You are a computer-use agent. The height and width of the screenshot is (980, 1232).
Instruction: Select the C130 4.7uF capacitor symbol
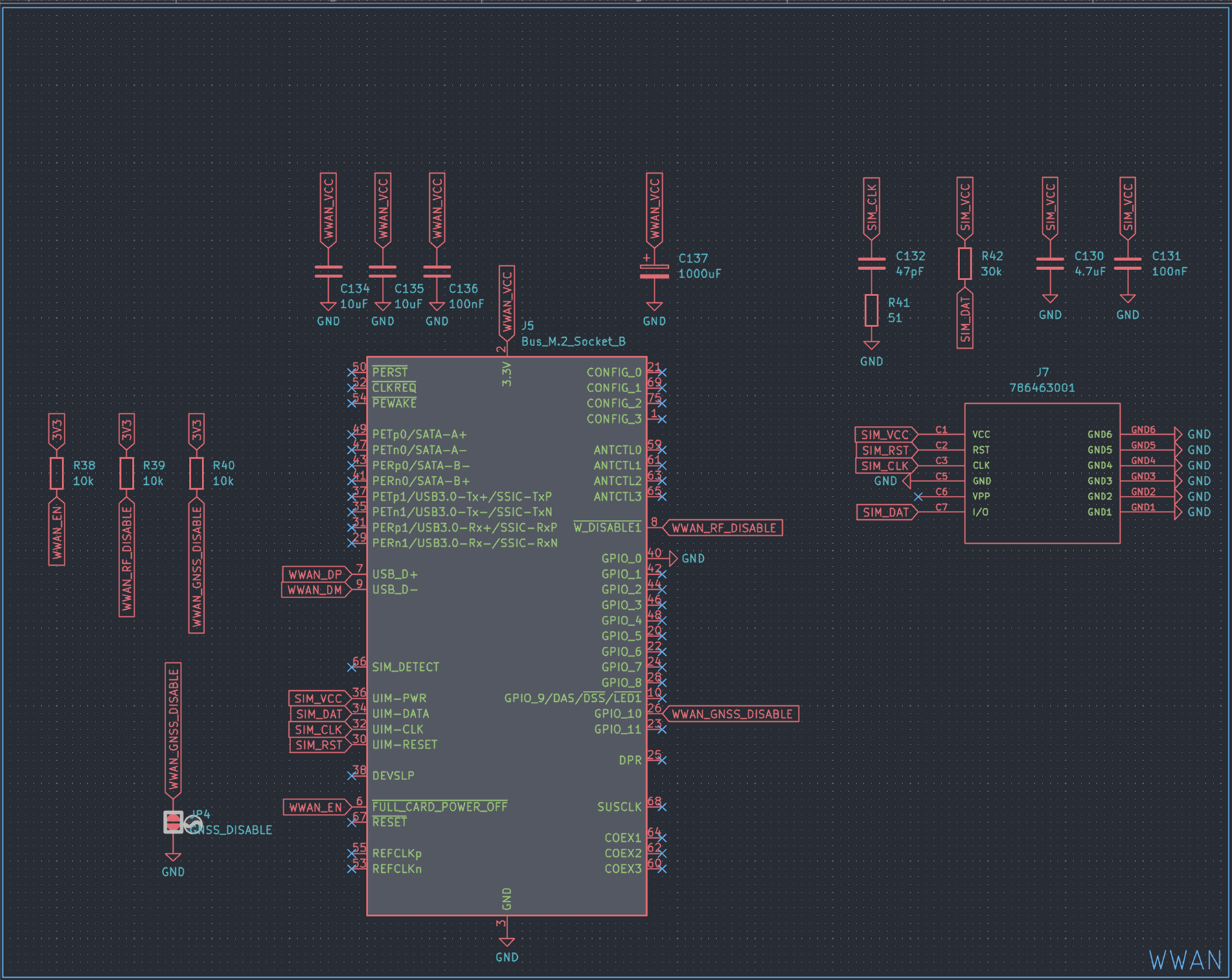click(1049, 264)
